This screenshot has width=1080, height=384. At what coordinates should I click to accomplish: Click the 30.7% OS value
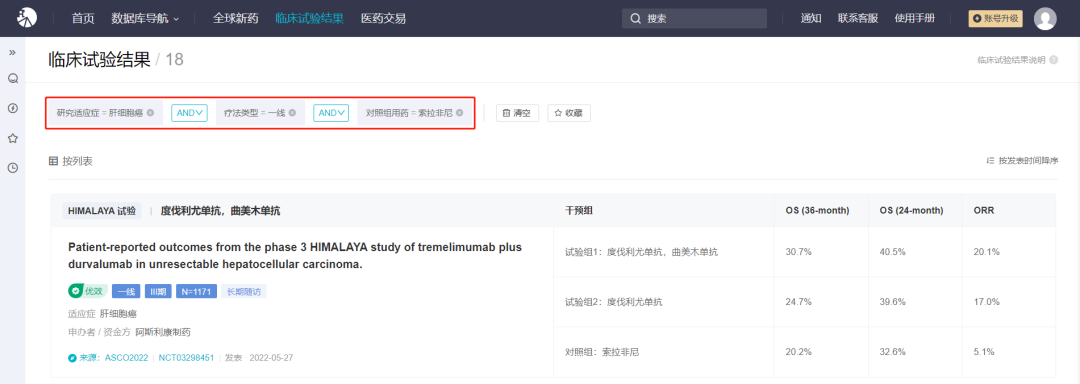(x=798, y=252)
